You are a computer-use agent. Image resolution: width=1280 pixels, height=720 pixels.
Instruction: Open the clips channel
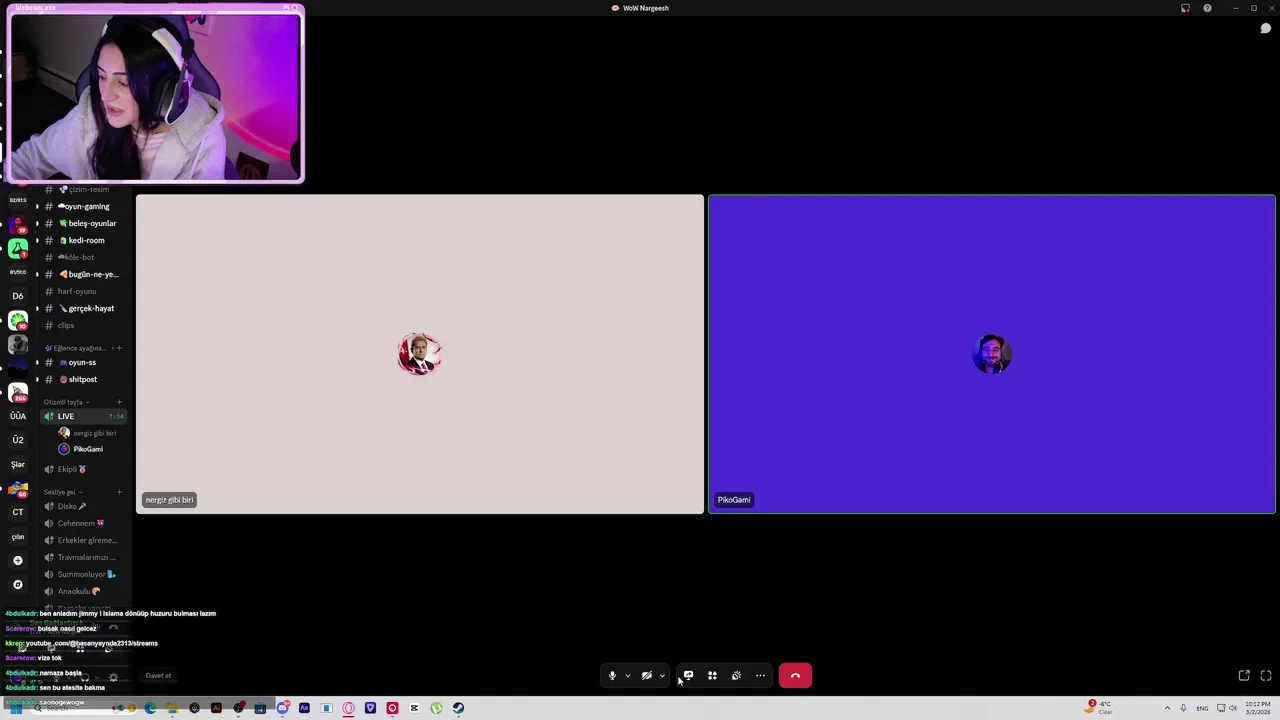(84, 326)
